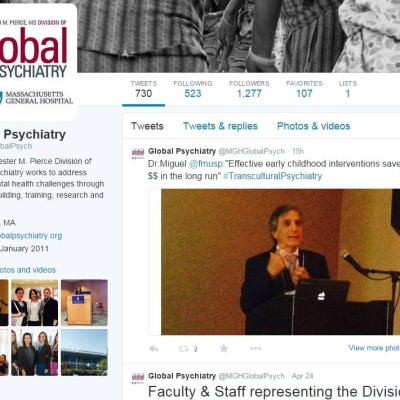
Task: Retweet the early childhood interventions tweet
Action: pos(183,349)
